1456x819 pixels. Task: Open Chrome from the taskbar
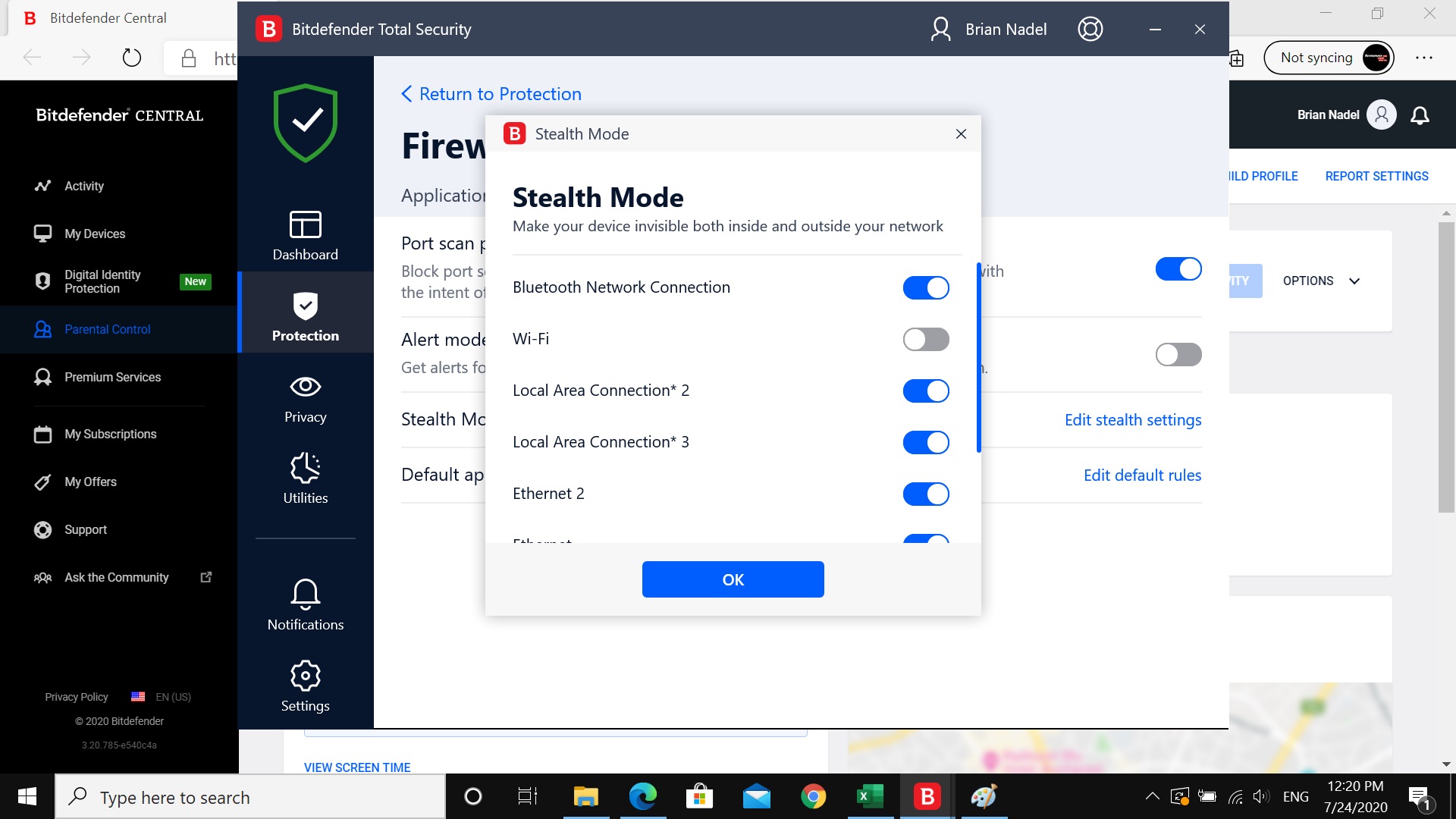(813, 796)
